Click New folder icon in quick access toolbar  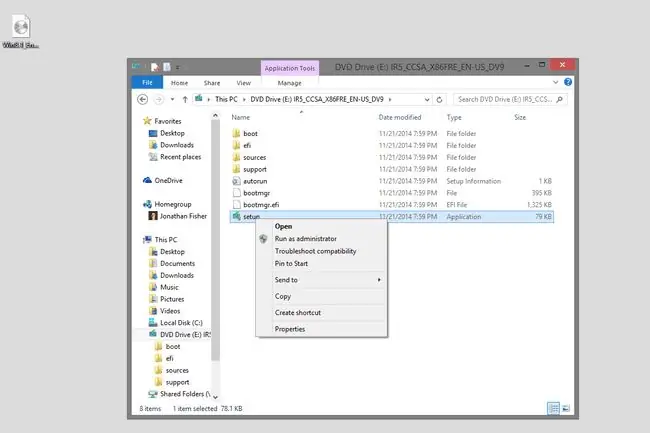coord(167,67)
